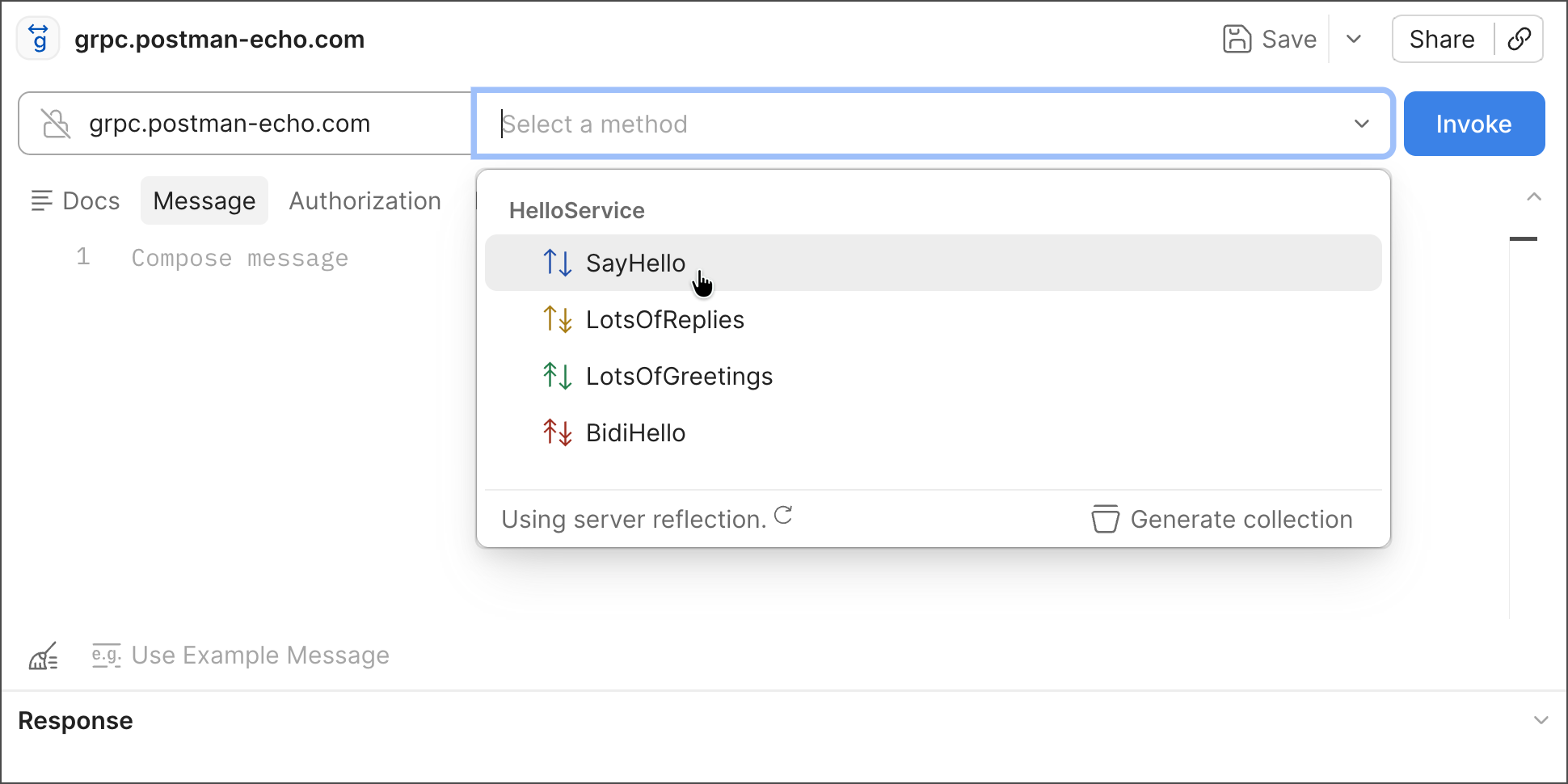Click the SayHello unary arrows icon

point(558,263)
